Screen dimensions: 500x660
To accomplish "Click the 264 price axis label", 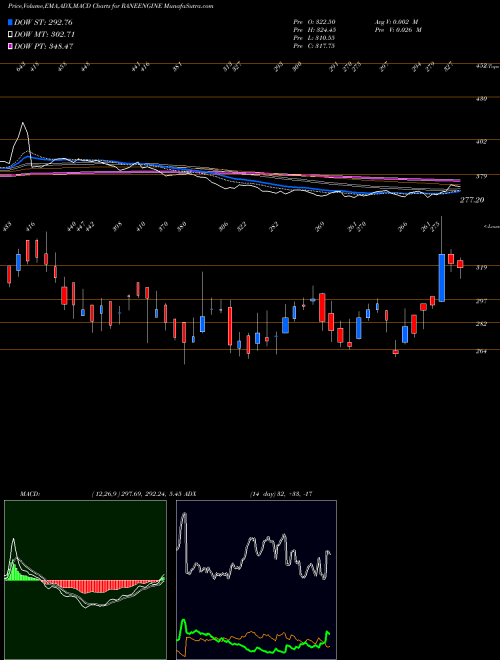I will (x=482, y=351).
